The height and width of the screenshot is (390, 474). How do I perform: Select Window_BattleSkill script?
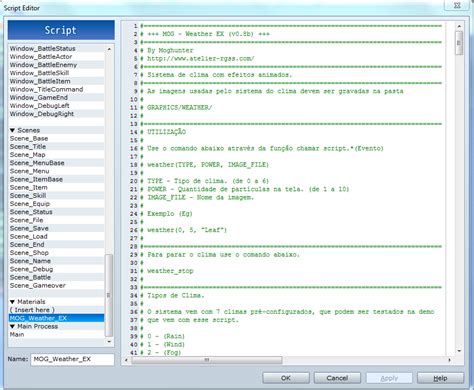(x=57, y=73)
